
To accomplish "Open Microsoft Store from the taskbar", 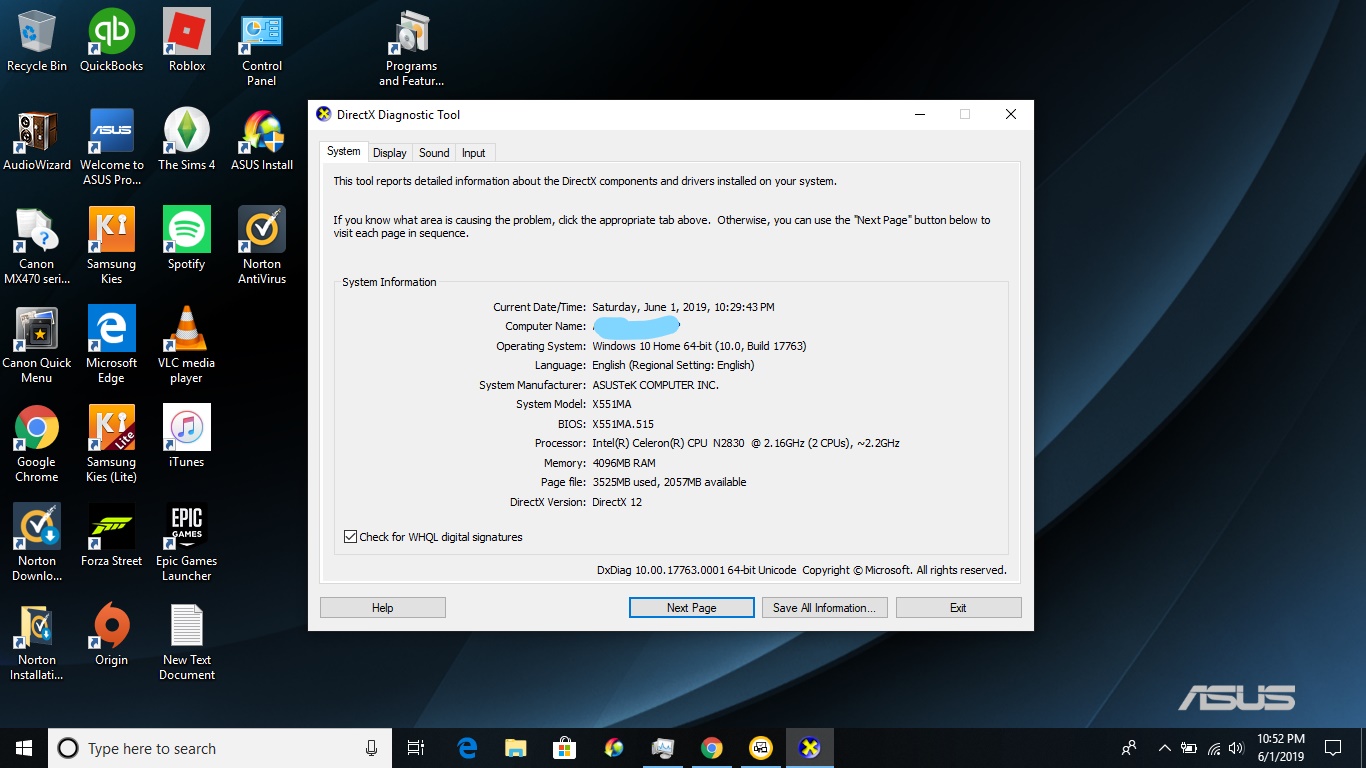I will click(565, 748).
